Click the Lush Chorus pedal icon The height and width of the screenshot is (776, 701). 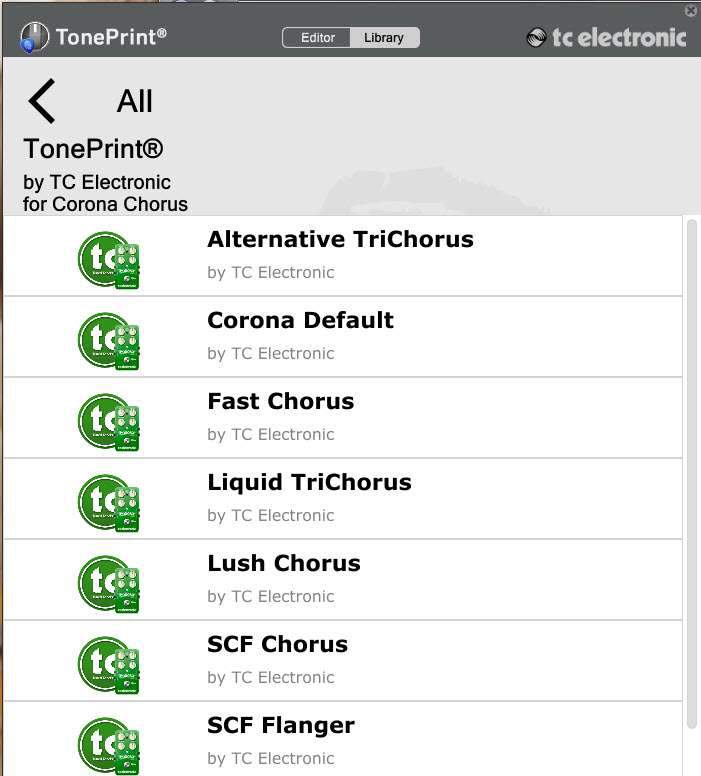pyautogui.click(x=108, y=582)
